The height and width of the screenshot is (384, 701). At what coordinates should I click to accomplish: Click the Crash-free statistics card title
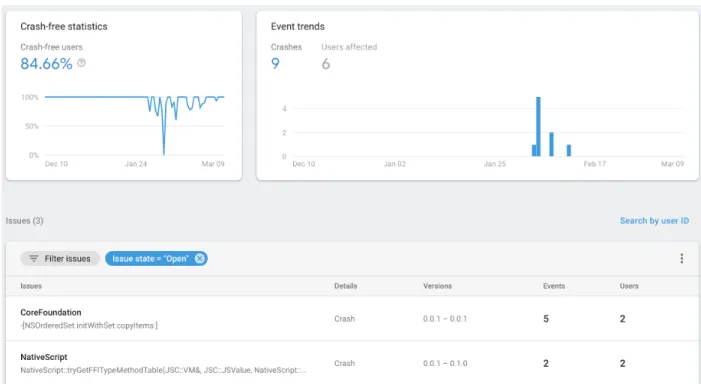pos(64,26)
